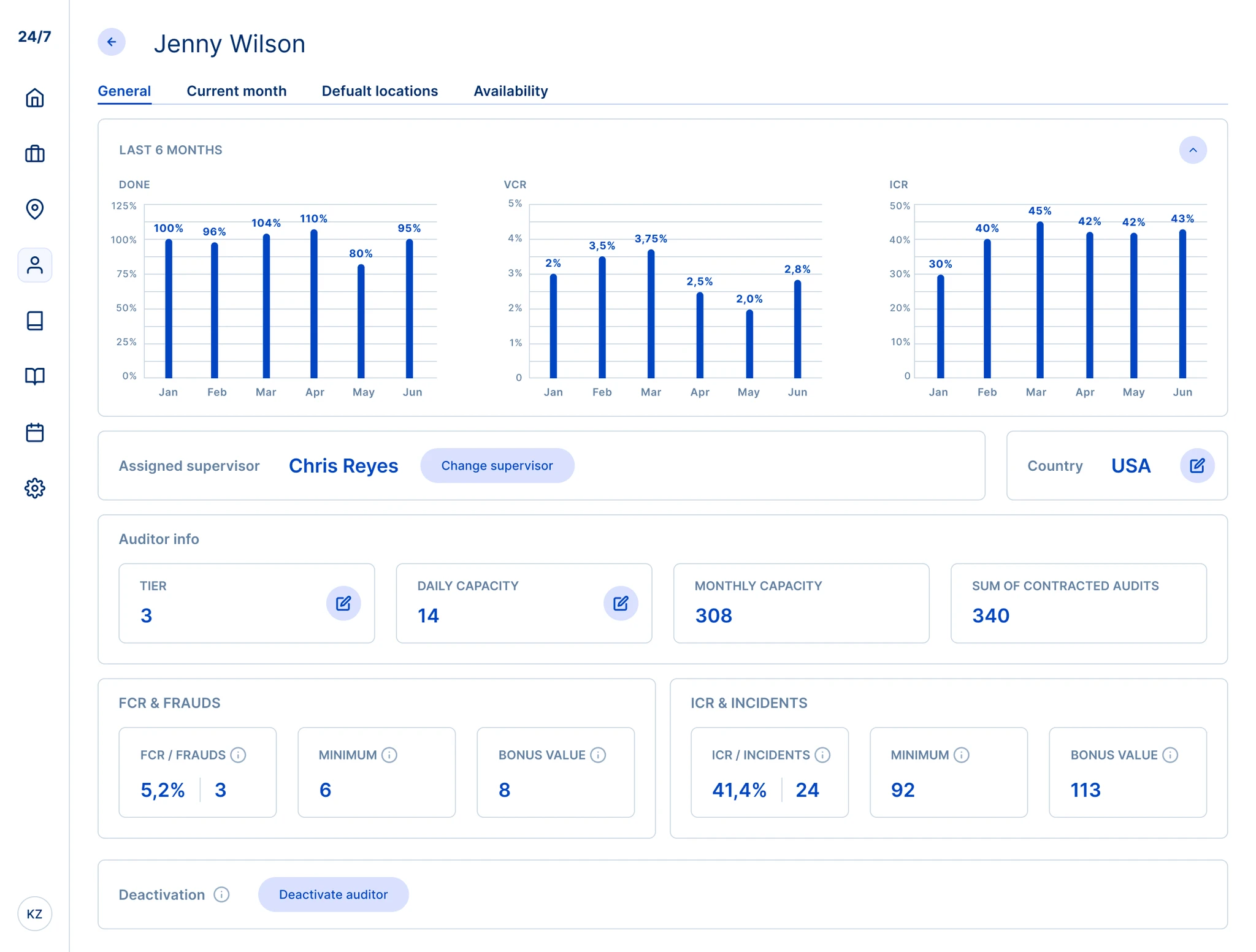Open the Defualt locations tab
Image resolution: width=1256 pixels, height=952 pixels.
[380, 91]
